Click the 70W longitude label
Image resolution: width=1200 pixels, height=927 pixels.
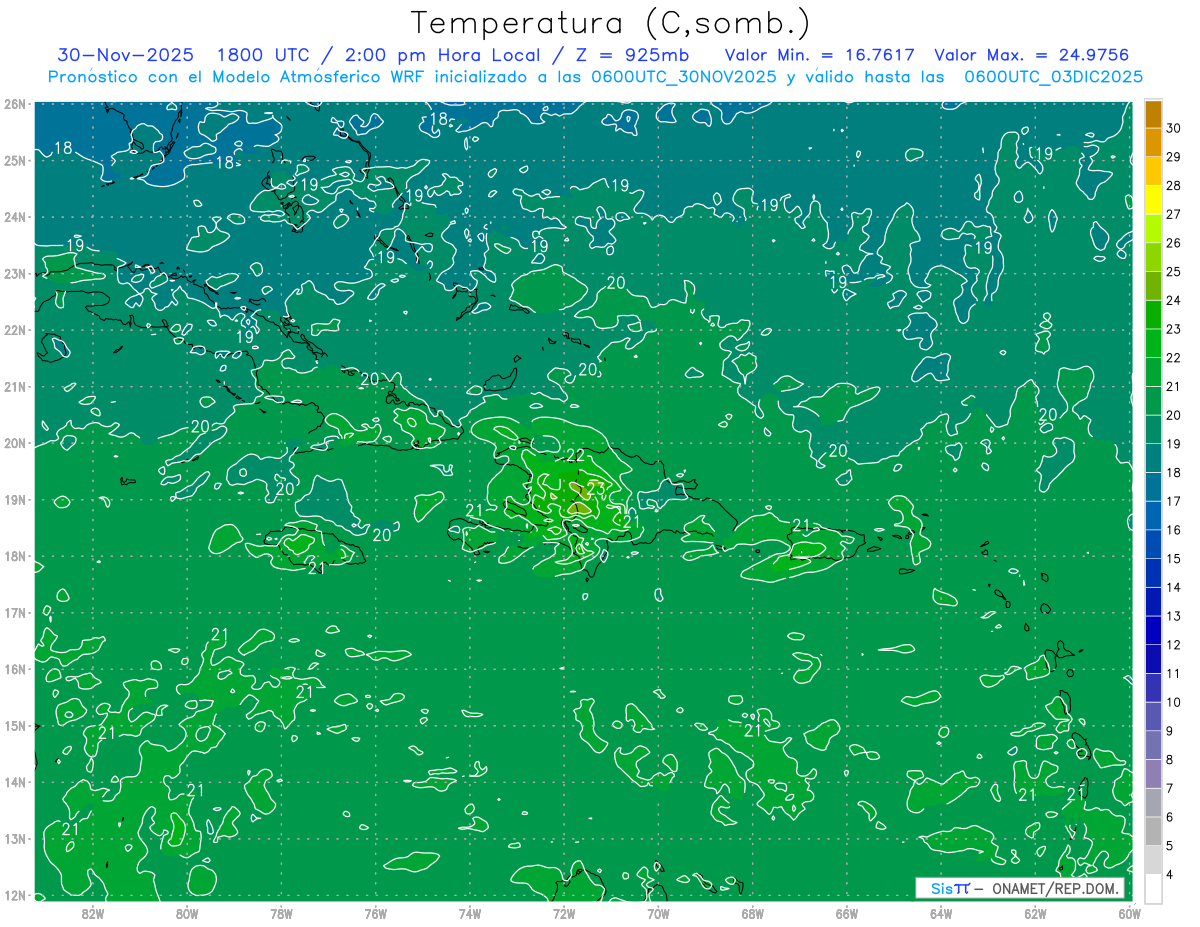658,912
